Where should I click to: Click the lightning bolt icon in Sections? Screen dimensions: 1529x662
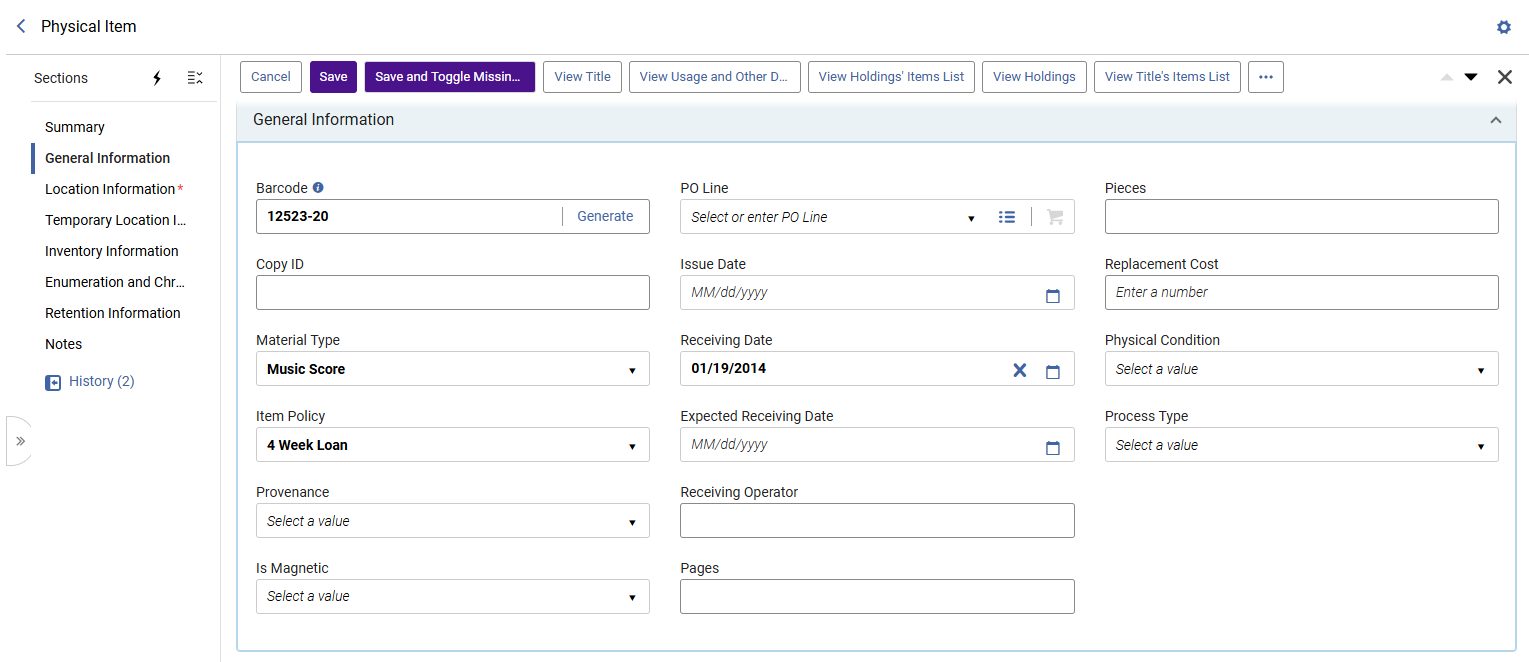[157, 78]
